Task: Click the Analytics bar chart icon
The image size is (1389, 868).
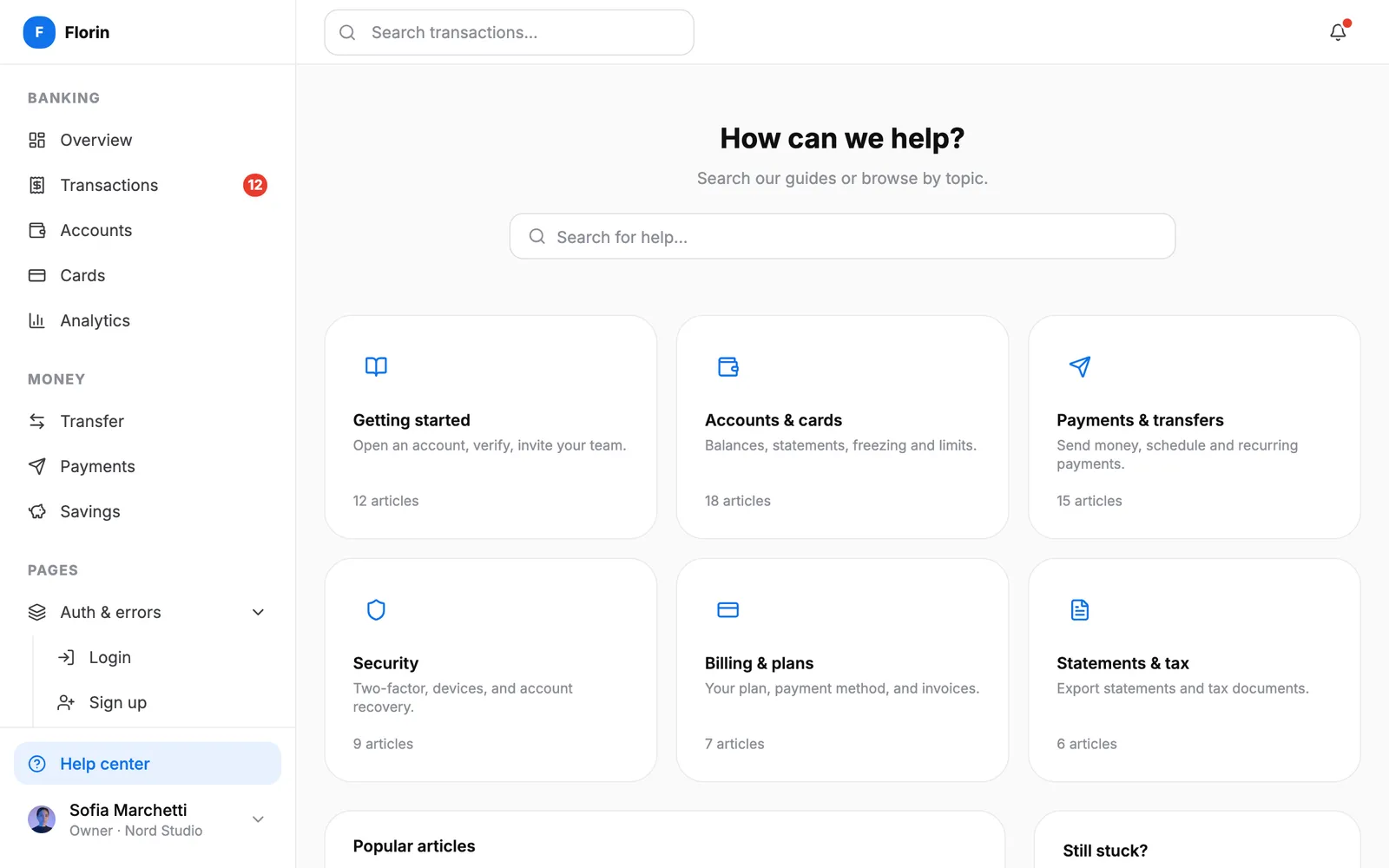Action: 37,320
